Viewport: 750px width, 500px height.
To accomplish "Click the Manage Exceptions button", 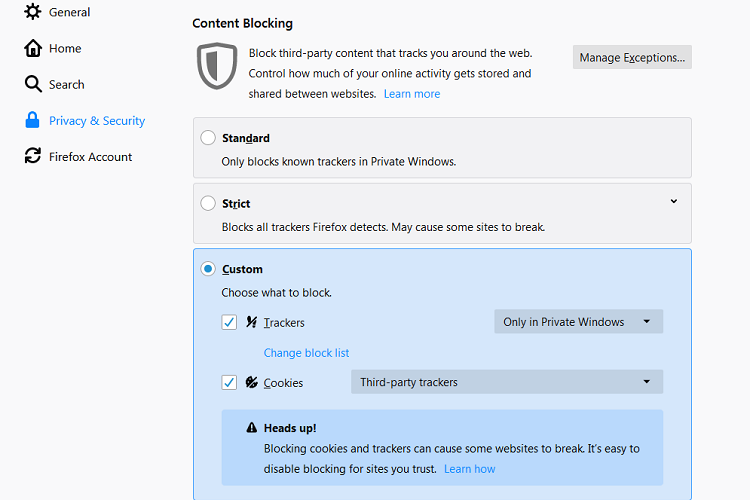I will [x=632, y=57].
